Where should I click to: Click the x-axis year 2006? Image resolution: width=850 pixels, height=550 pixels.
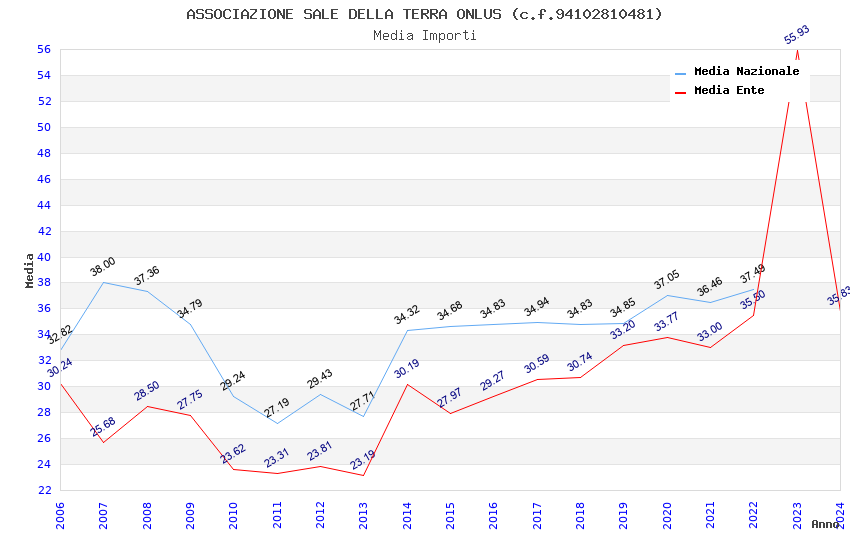60,516
